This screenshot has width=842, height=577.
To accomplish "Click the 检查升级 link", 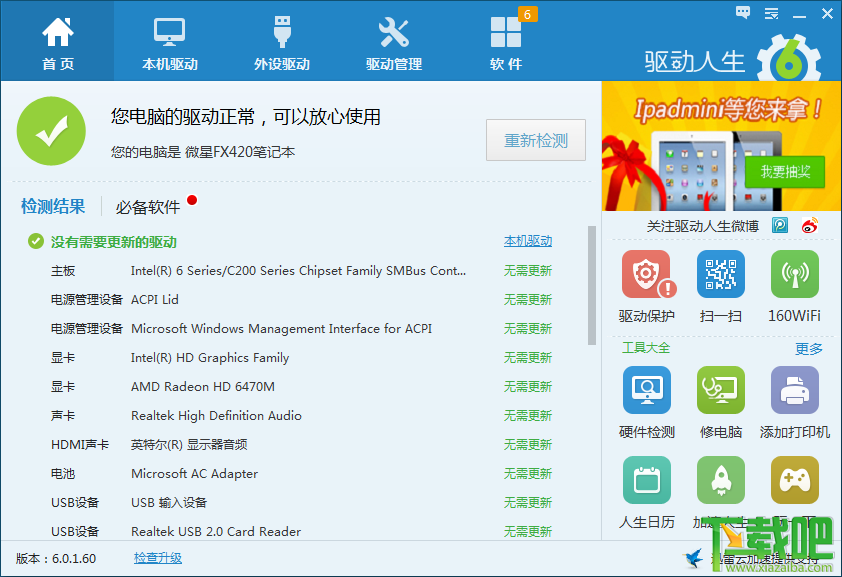I will (x=158, y=558).
